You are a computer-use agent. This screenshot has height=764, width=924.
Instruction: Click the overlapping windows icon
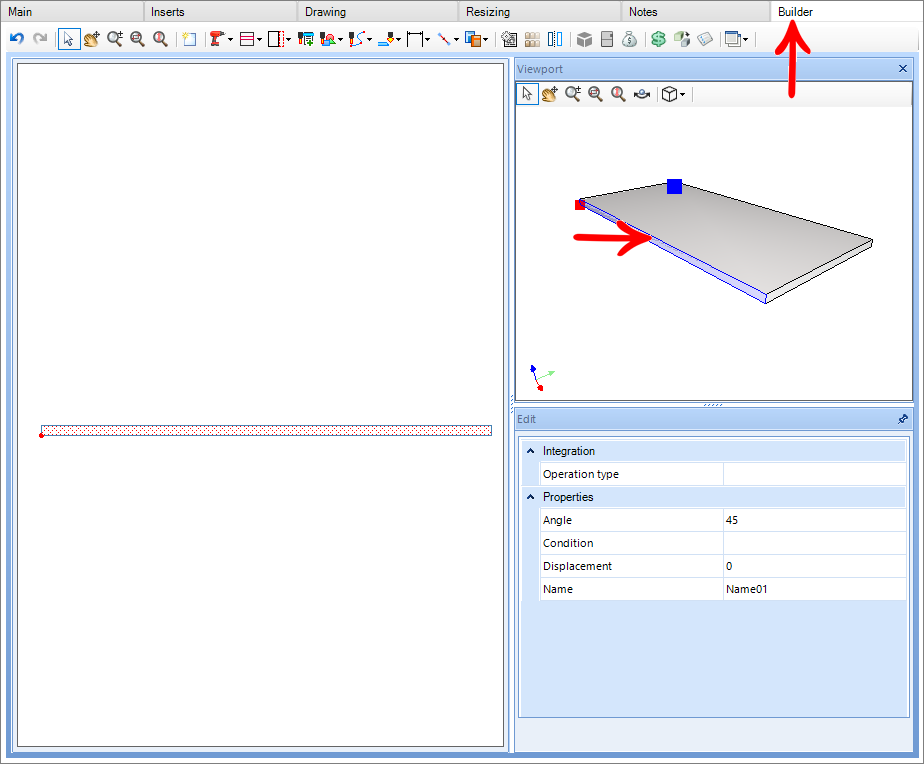tap(733, 39)
